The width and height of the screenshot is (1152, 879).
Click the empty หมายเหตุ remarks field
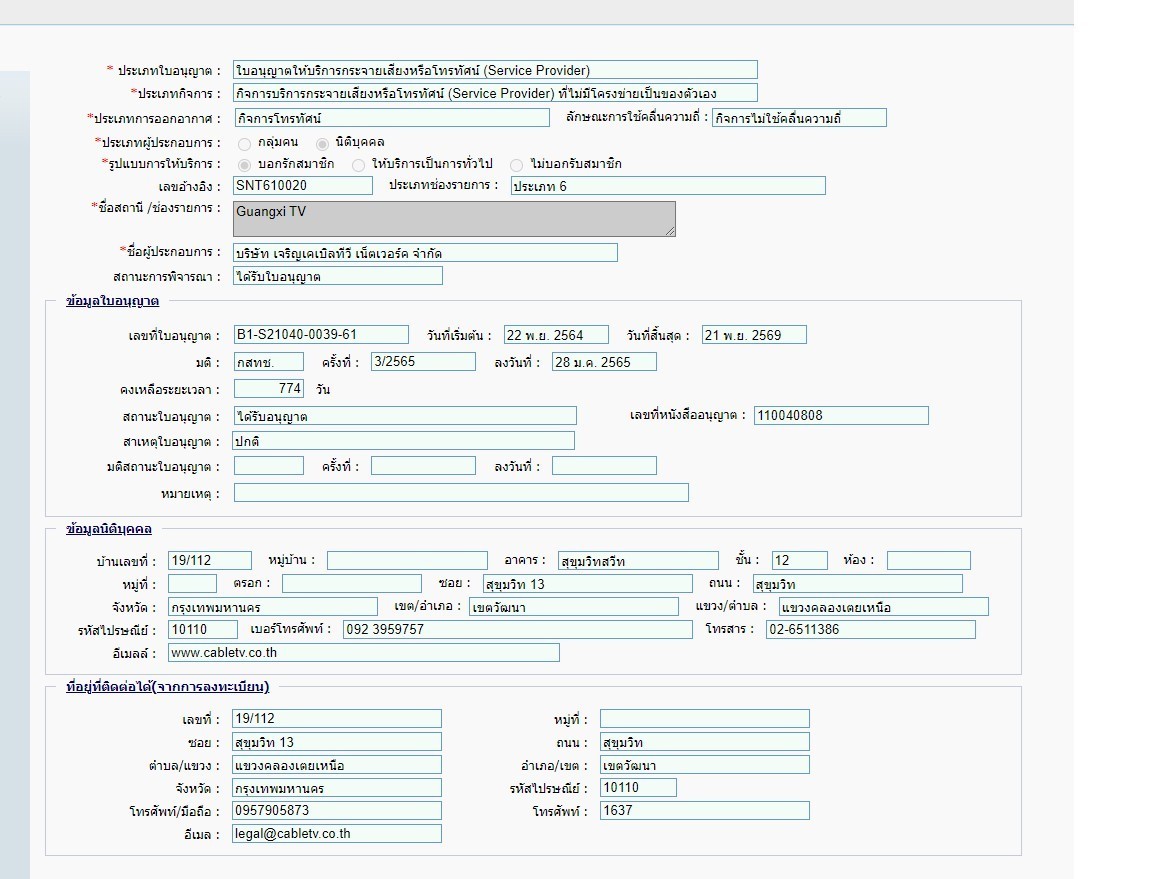pos(461,493)
